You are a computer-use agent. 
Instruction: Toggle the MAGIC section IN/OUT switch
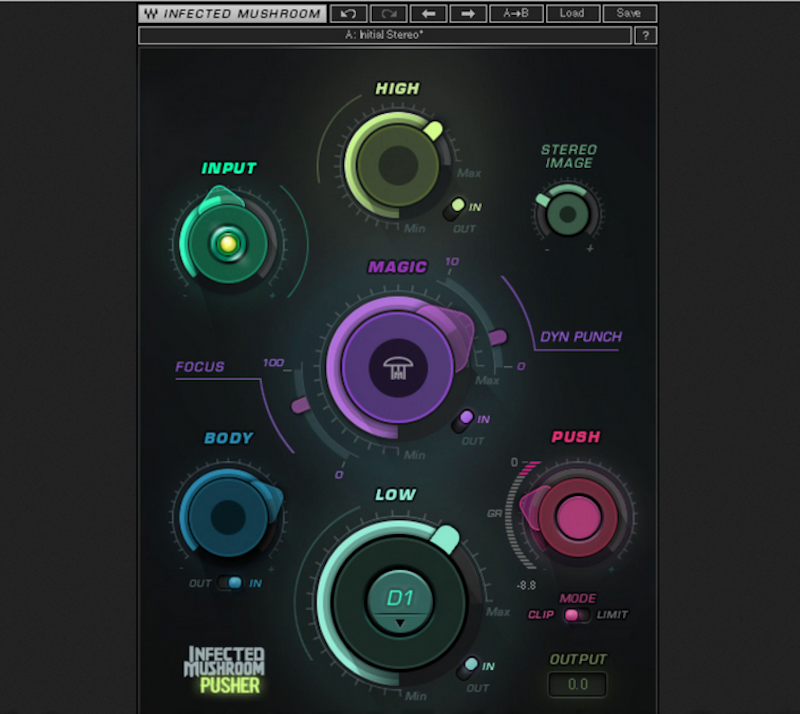(x=463, y=421)
